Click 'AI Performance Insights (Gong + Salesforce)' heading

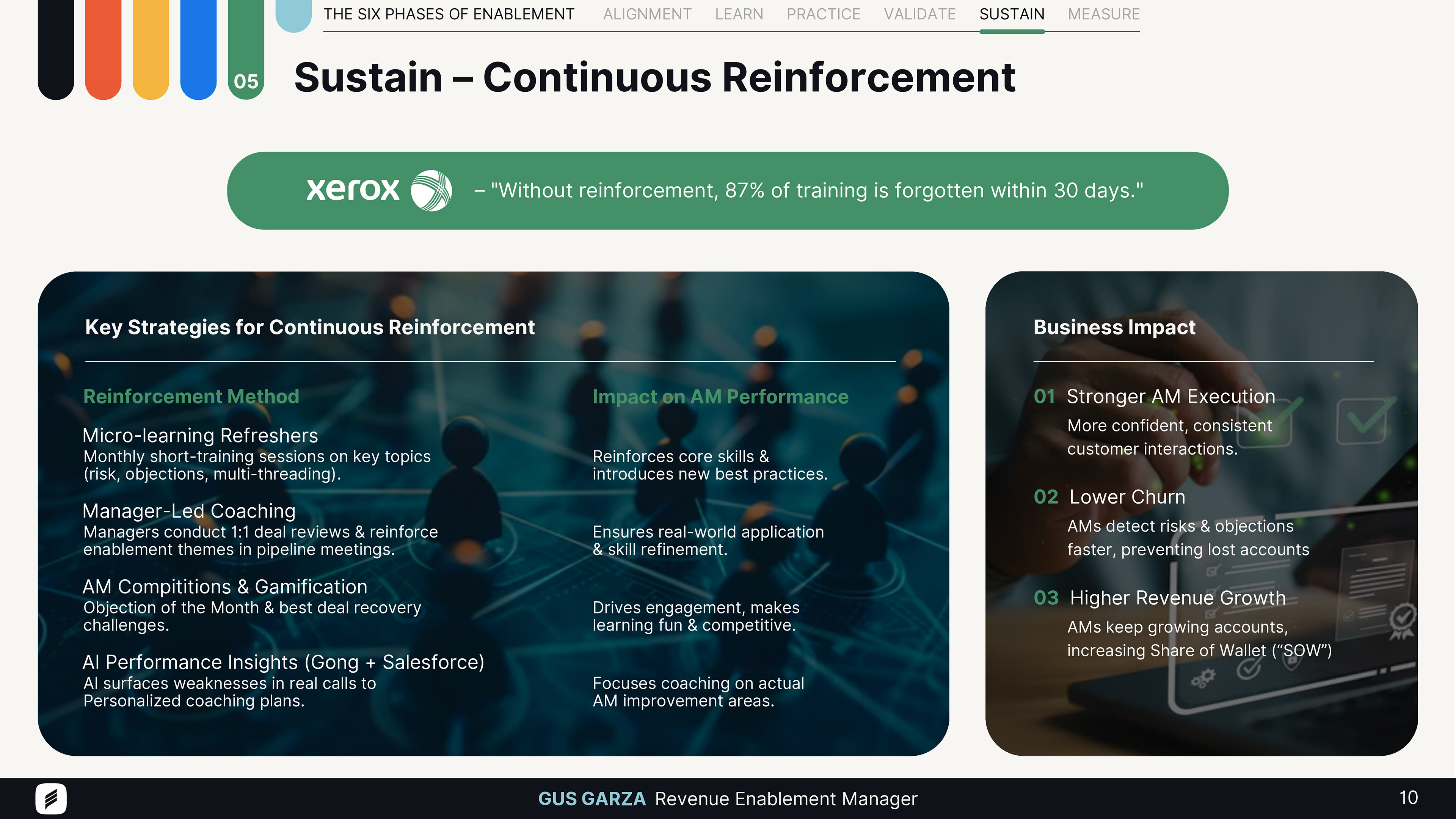(x=283, y=662)
